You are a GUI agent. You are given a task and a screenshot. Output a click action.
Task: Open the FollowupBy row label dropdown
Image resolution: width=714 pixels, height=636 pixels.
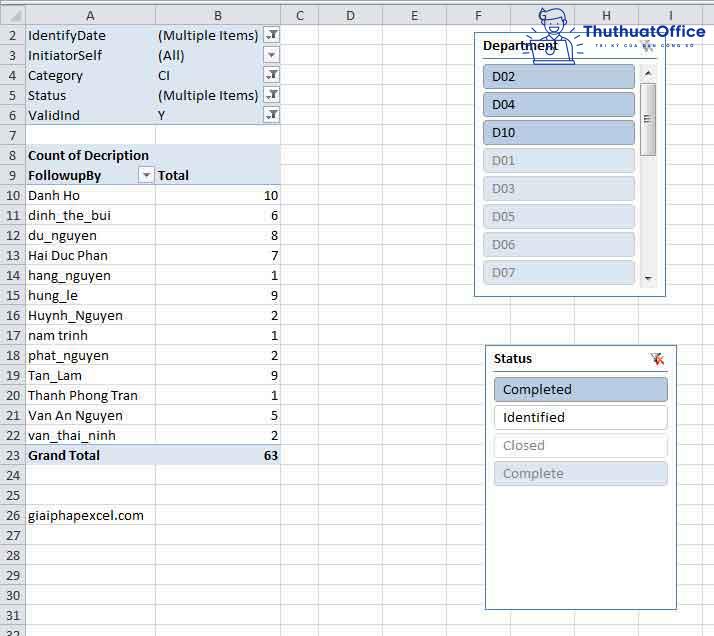tap(146, 175)
